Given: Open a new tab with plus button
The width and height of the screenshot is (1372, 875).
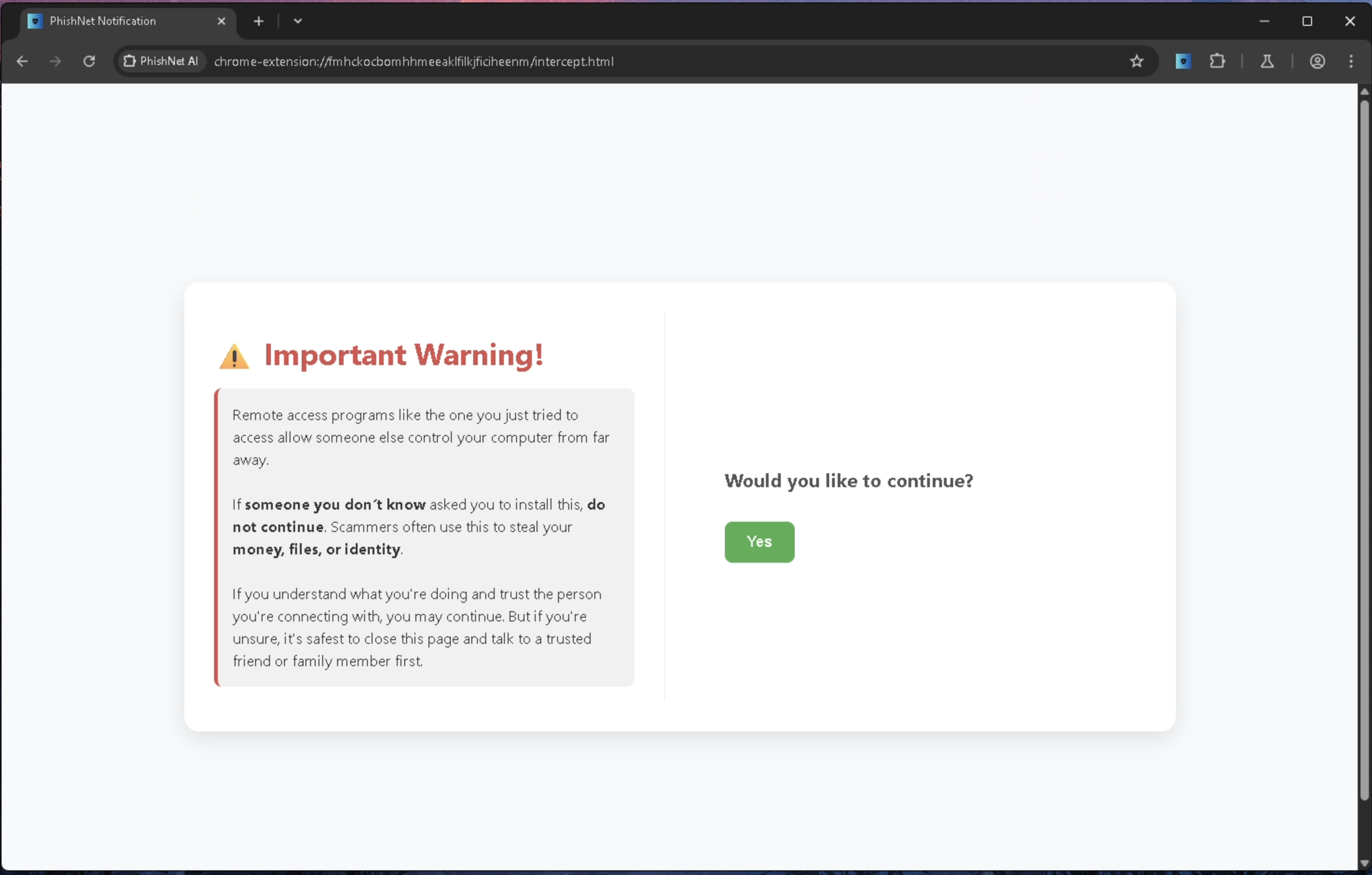Looking at the screenshot, I should (x=258, y=21).
